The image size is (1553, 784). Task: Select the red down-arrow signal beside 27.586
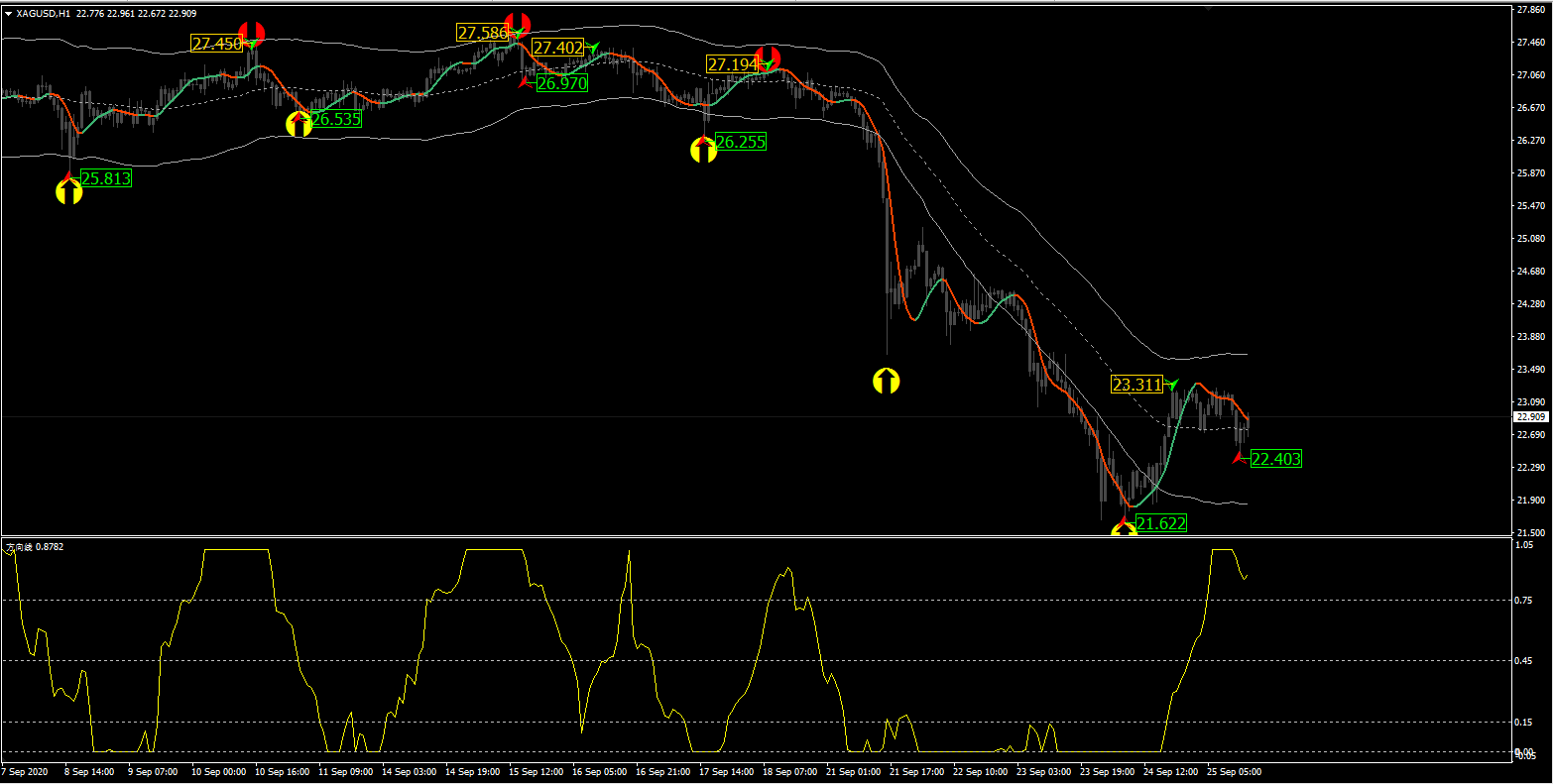pyautogui.click(x=517, y=25)
